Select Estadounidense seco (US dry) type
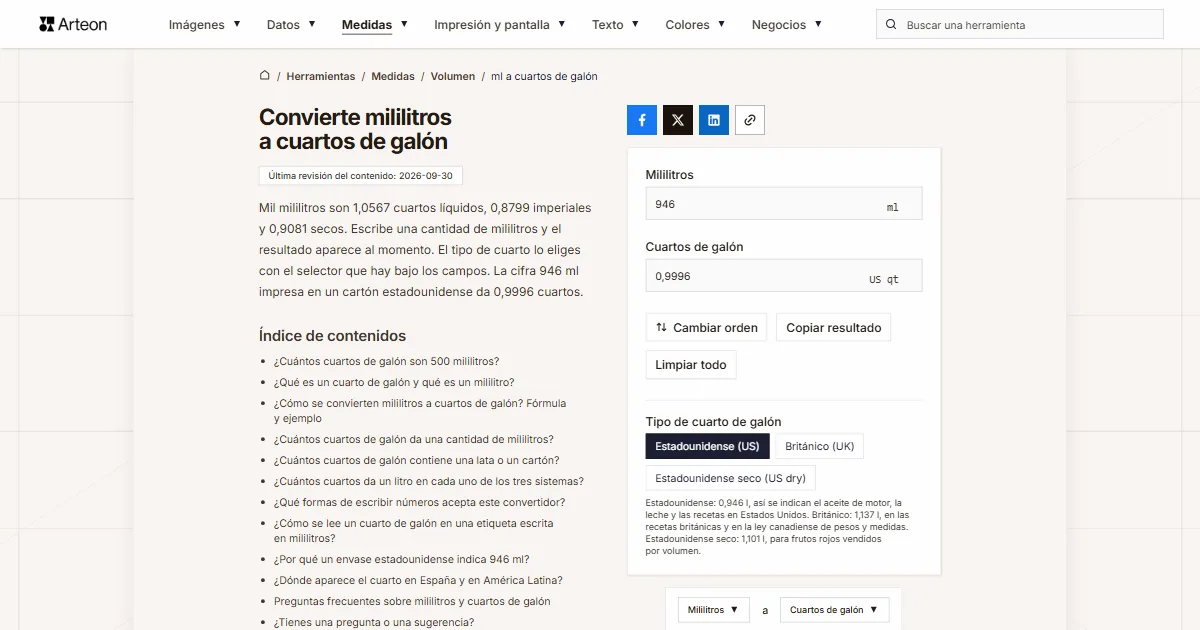The height and width of the screenshot is (630, 1200). coord(730,478)
